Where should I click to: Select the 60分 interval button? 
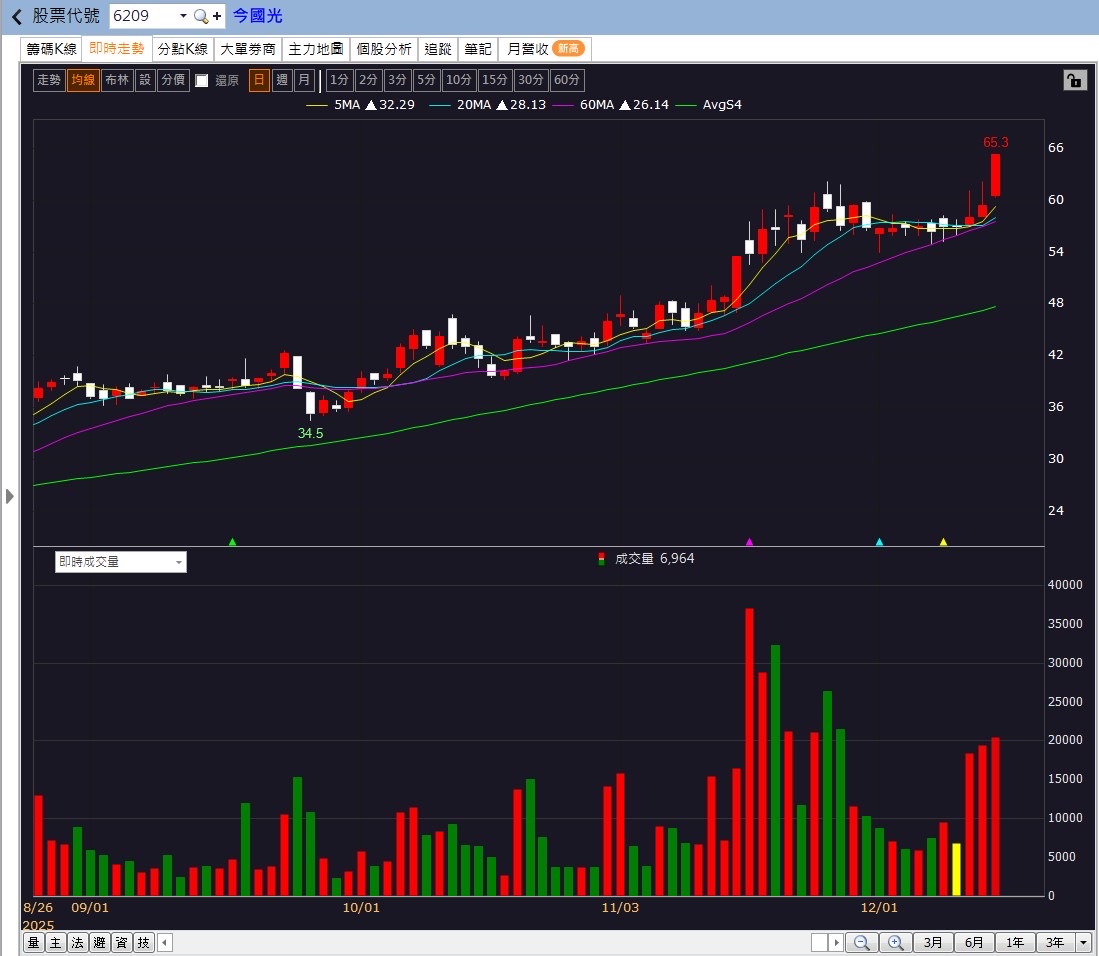coord(566,80)
